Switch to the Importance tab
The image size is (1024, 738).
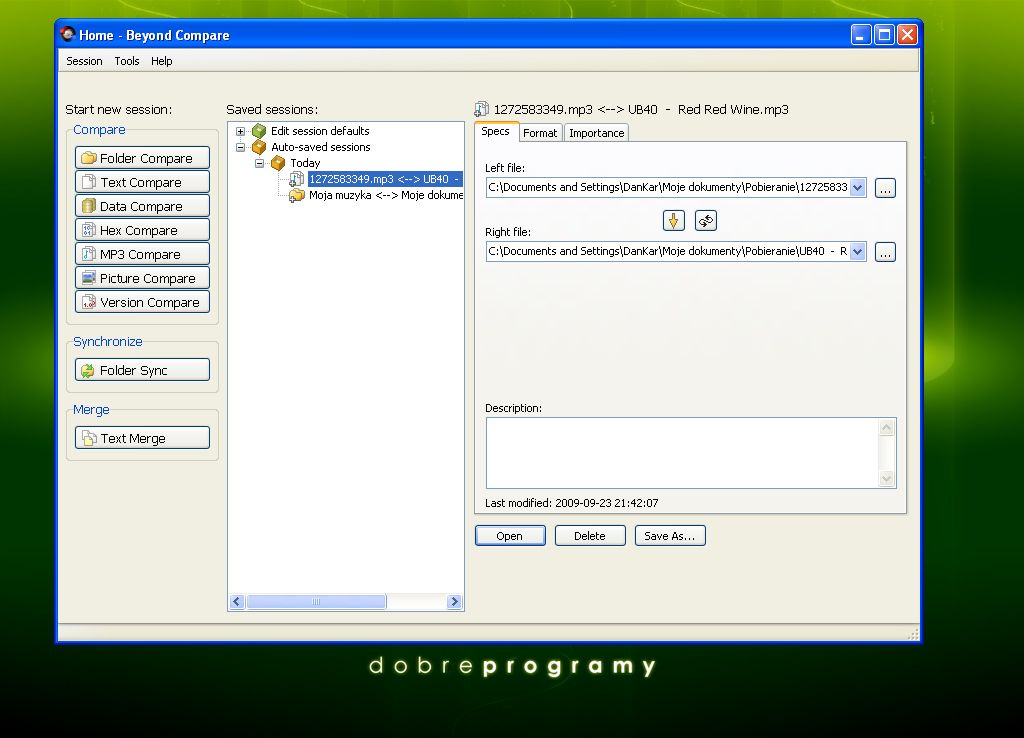click(x=596, y=133)
